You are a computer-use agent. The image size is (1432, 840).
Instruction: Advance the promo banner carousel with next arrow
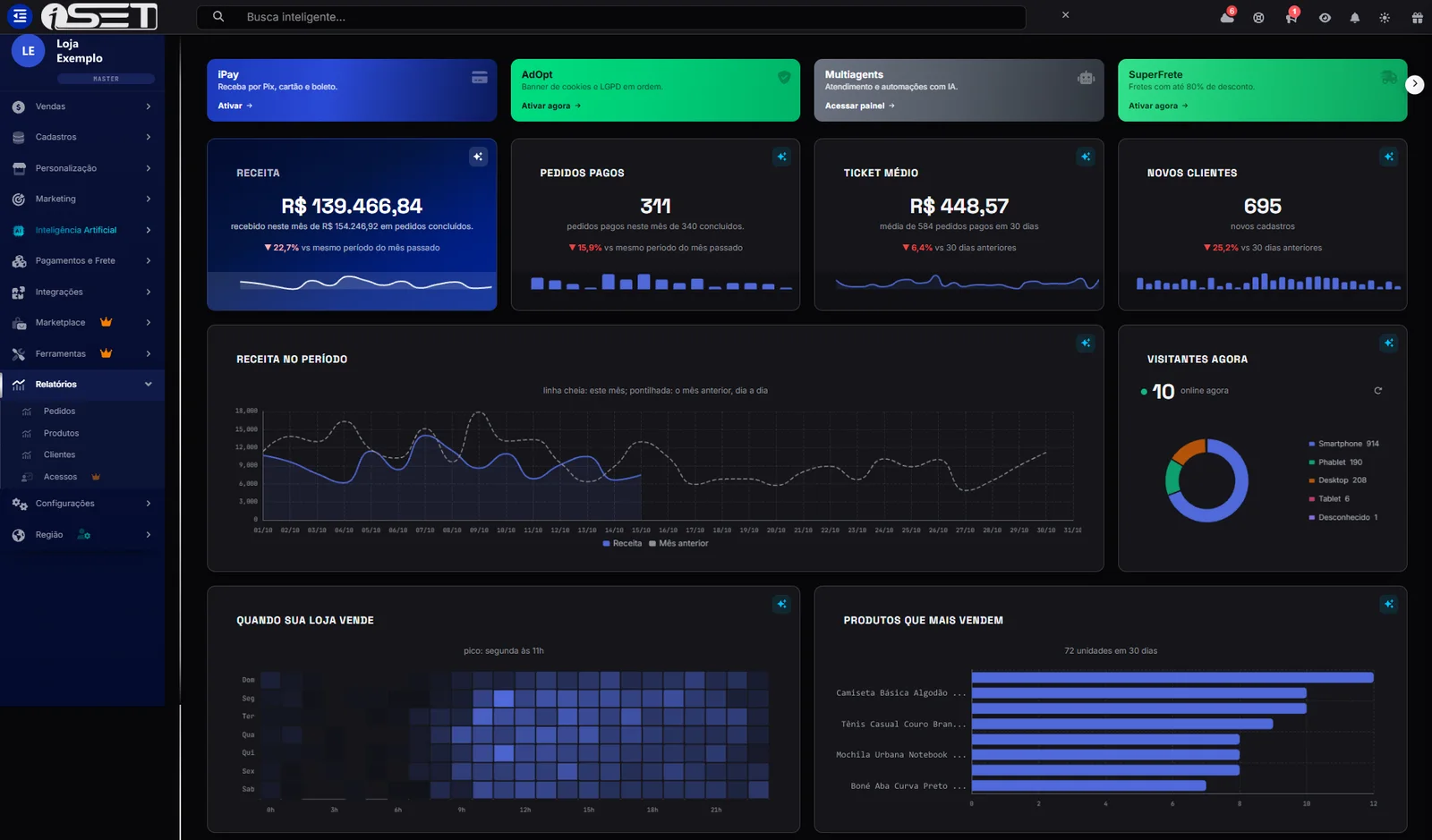coord(1414,84)
